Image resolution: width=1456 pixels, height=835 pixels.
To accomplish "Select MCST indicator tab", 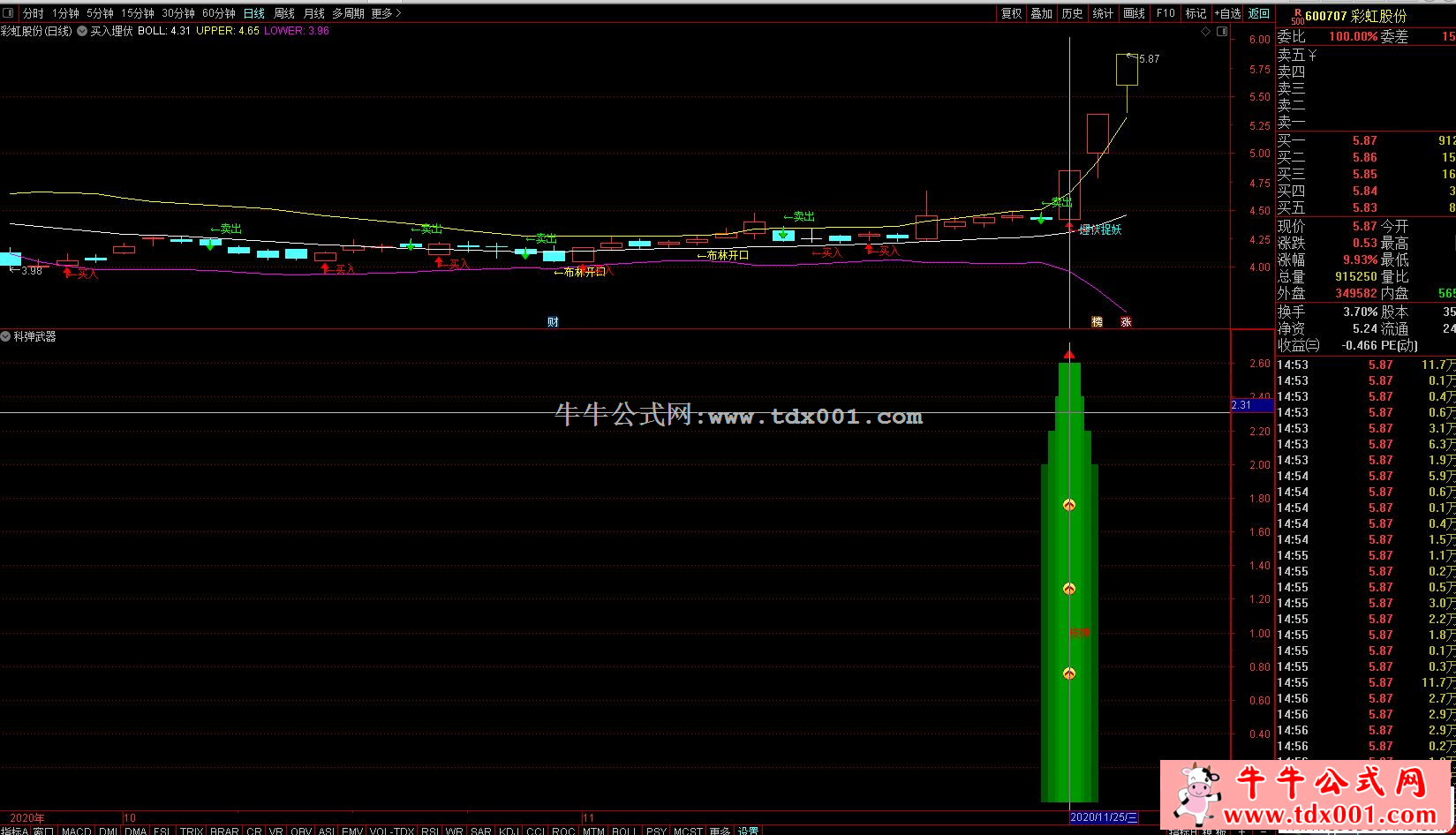I will point(688,831).
